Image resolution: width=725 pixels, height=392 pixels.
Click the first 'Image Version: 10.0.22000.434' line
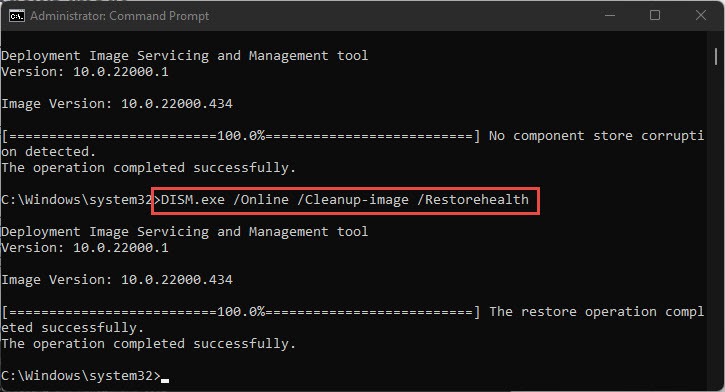tap(117, 104)
